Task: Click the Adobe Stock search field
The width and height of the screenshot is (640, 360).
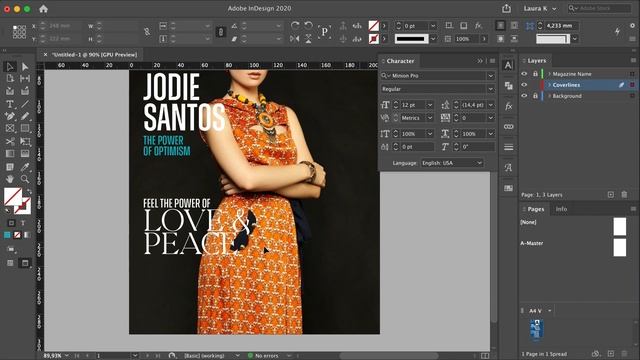Action: coord(600,8)
